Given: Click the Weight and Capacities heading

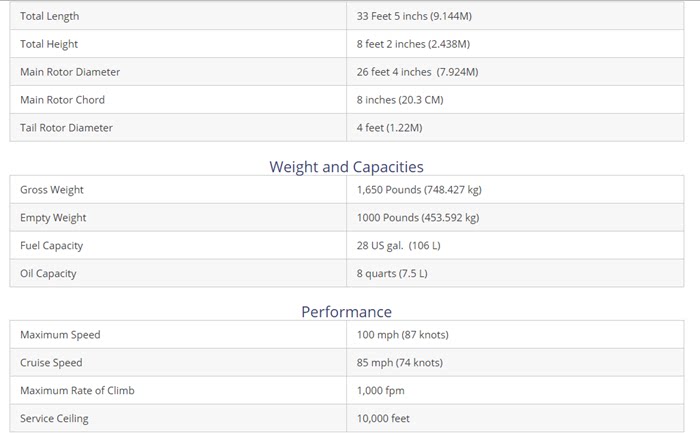Looking at the screenshot, I should click(346, 167).
